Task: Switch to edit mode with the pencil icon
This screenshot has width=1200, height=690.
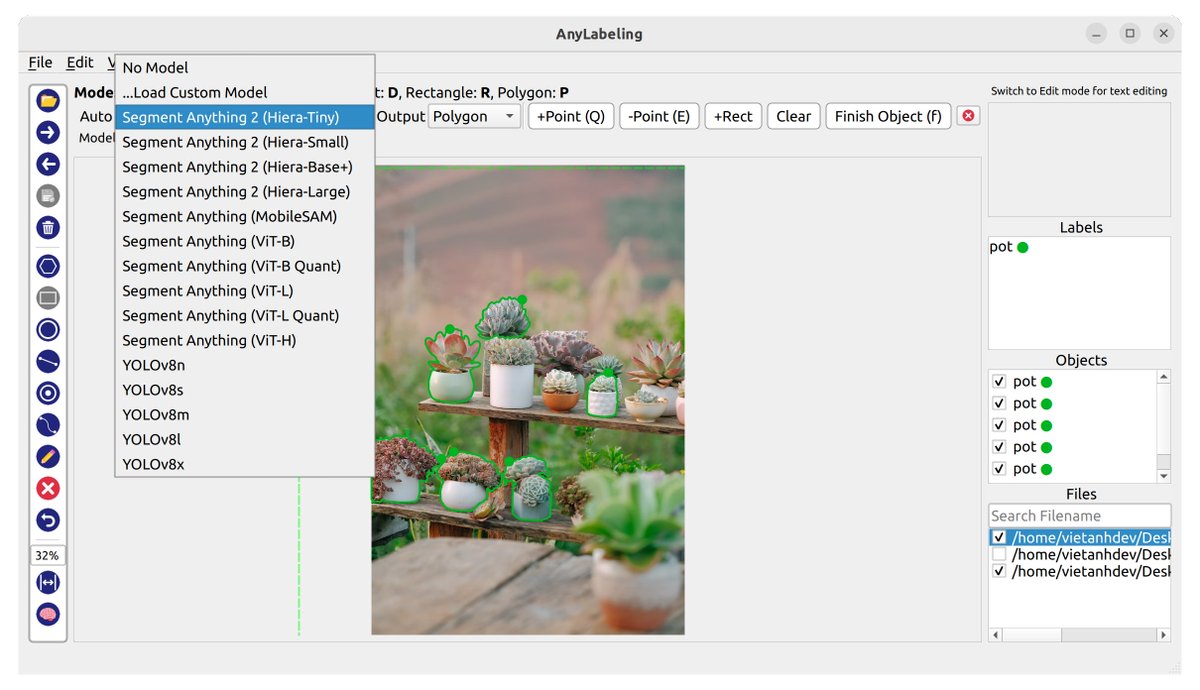Action: [48, 457]
